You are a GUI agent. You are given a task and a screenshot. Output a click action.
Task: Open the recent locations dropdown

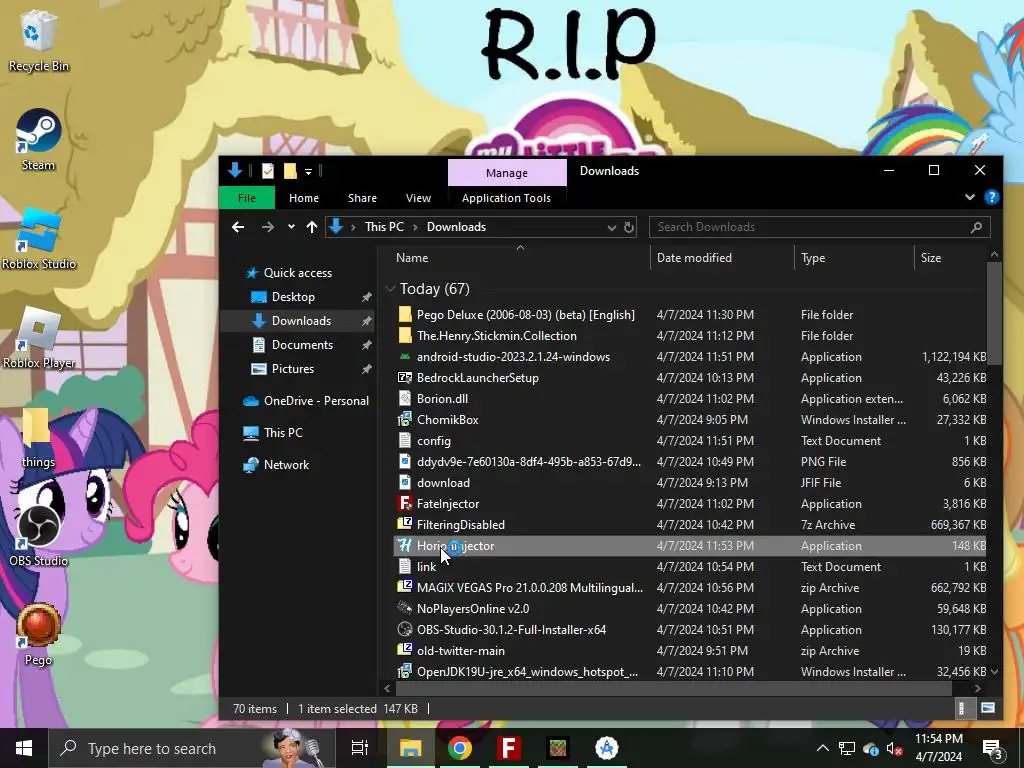291,227
